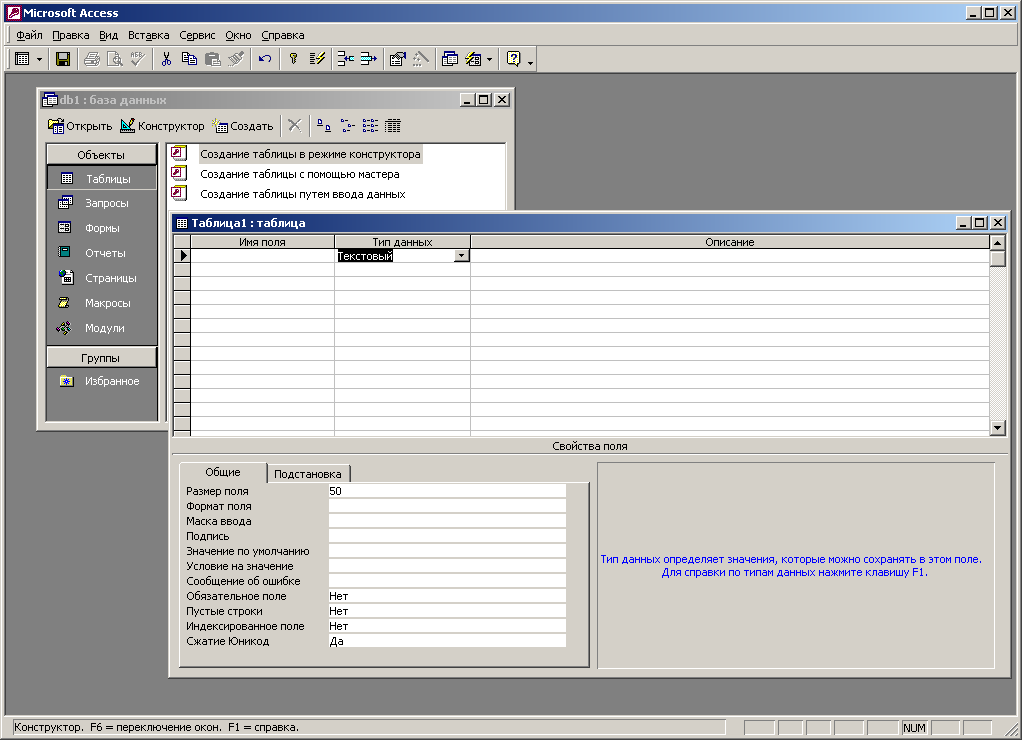Cut selection with the scissors icon
The image size is (1022, 740).
(166, 59)
